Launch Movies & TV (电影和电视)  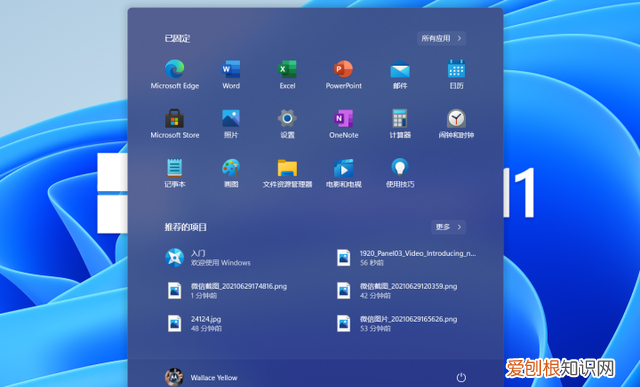(x=344, y=173)
